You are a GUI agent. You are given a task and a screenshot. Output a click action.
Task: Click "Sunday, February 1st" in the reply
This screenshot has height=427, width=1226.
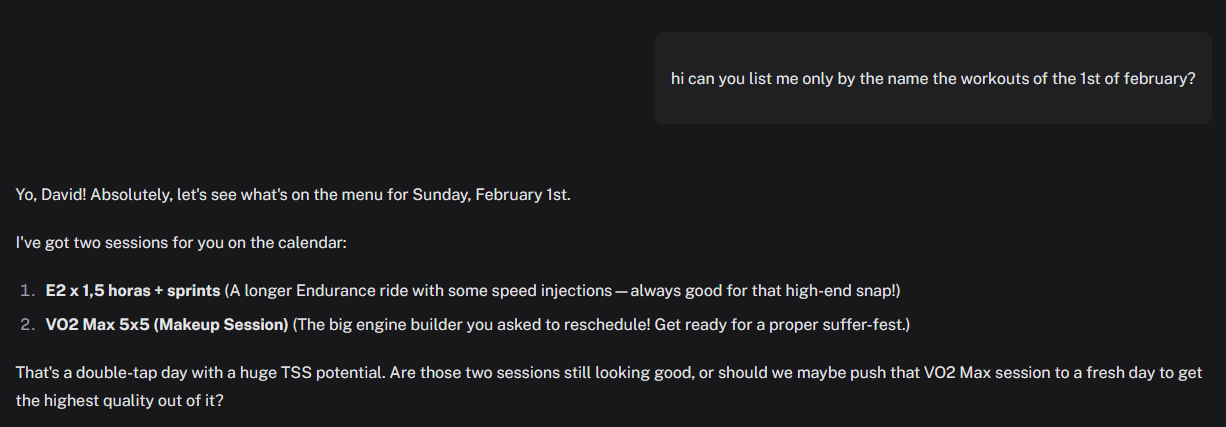[x=494, y=194]
